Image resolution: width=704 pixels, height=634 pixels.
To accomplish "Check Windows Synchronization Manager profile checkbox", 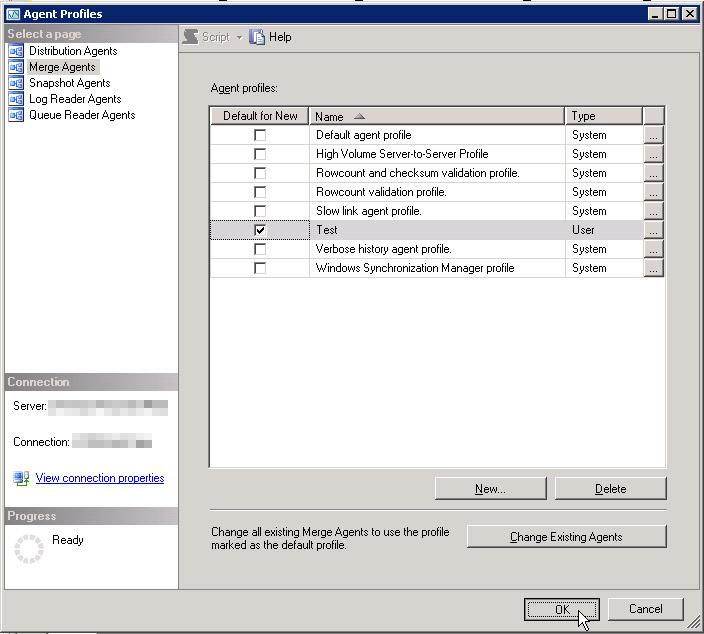I will [x=260, y=268].
